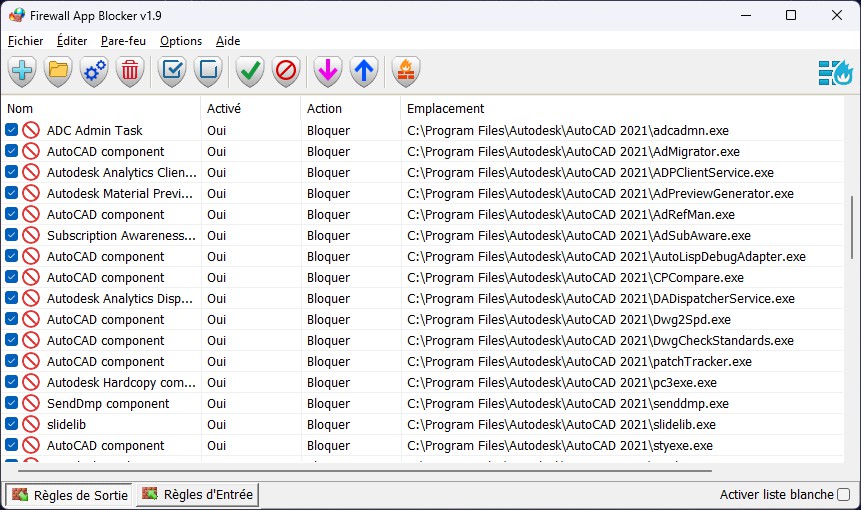Select the AdPreviewGenerator.exe path cell
This screenshot has height=510, width=861.
click(600, 194)
